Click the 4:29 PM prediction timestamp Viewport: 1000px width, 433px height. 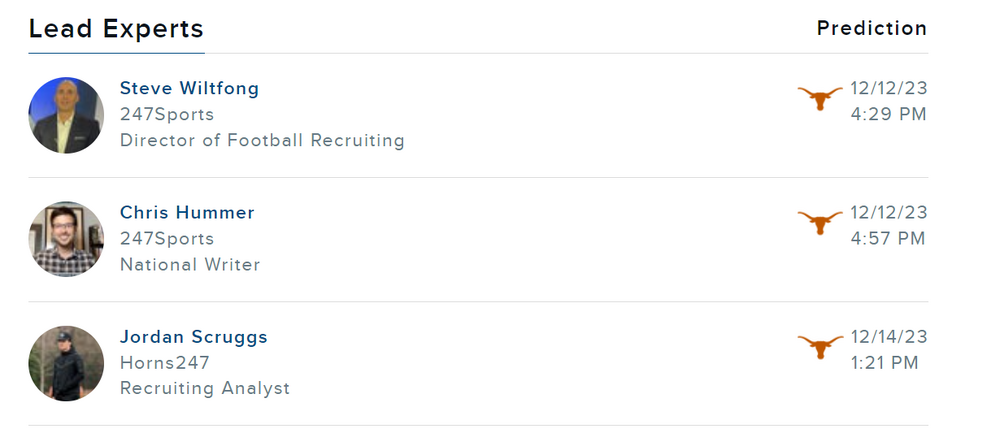pos(888,114)
